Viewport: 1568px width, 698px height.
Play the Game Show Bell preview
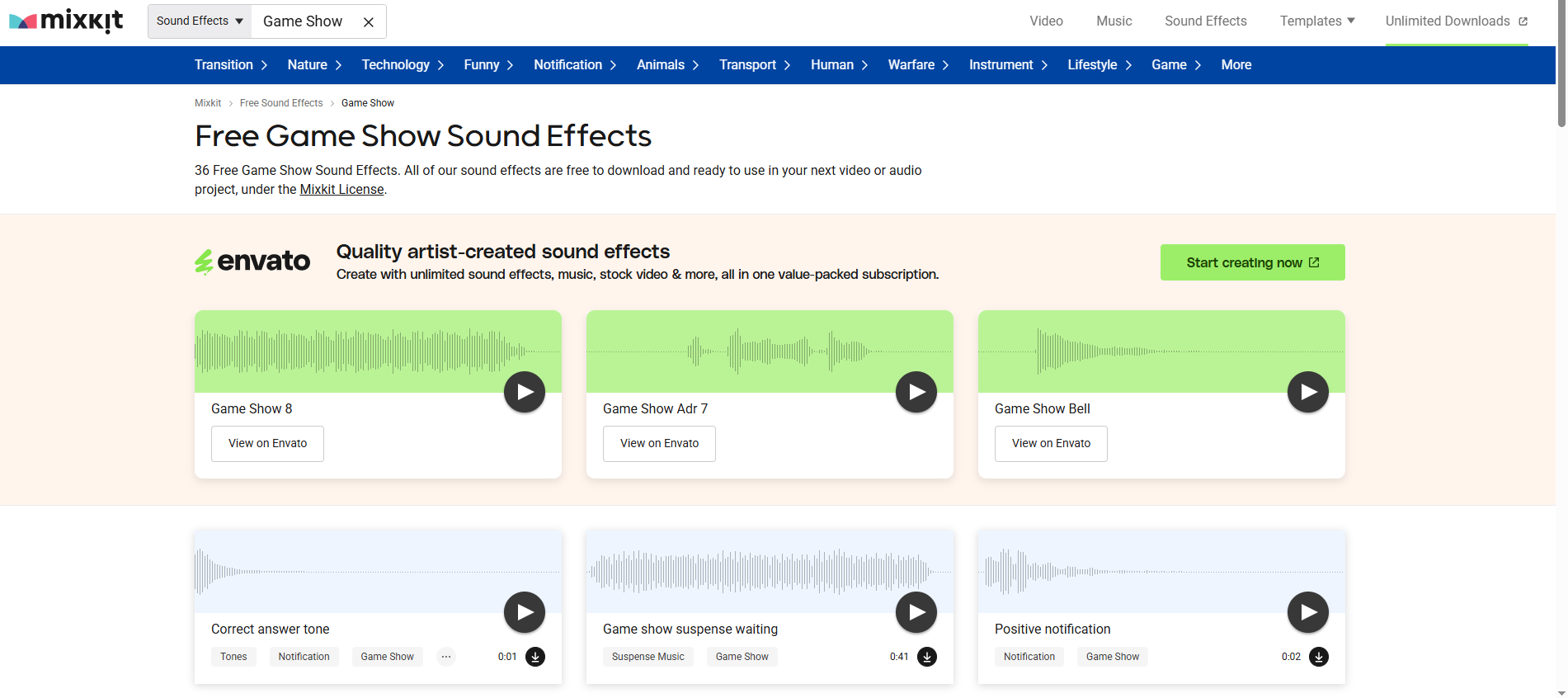(x=1307, y=392)
